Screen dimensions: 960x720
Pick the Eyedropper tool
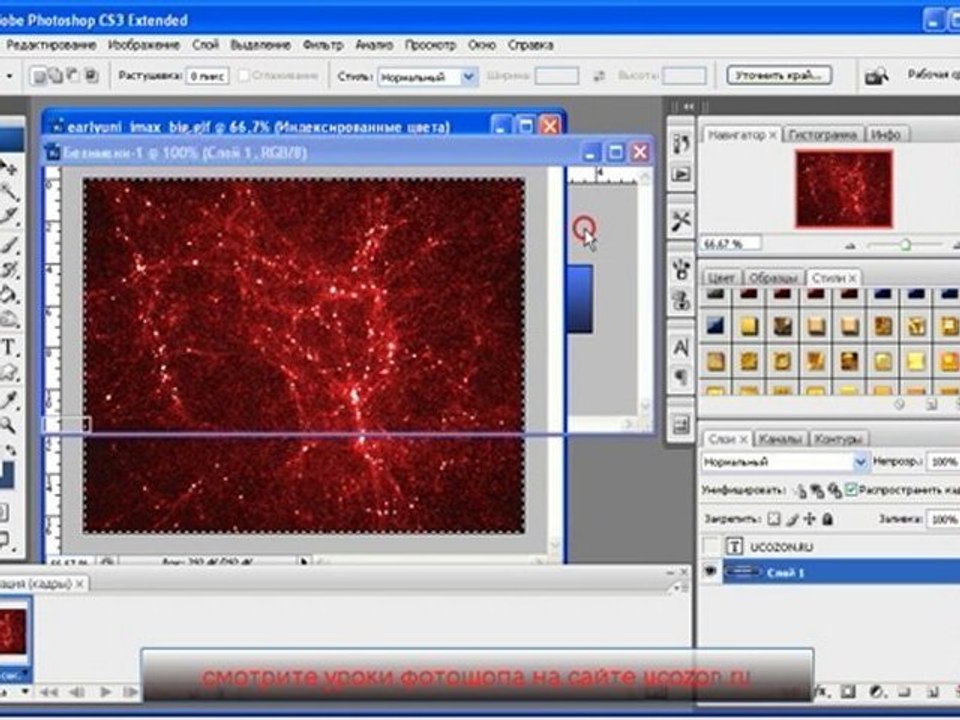pos(10,400)
